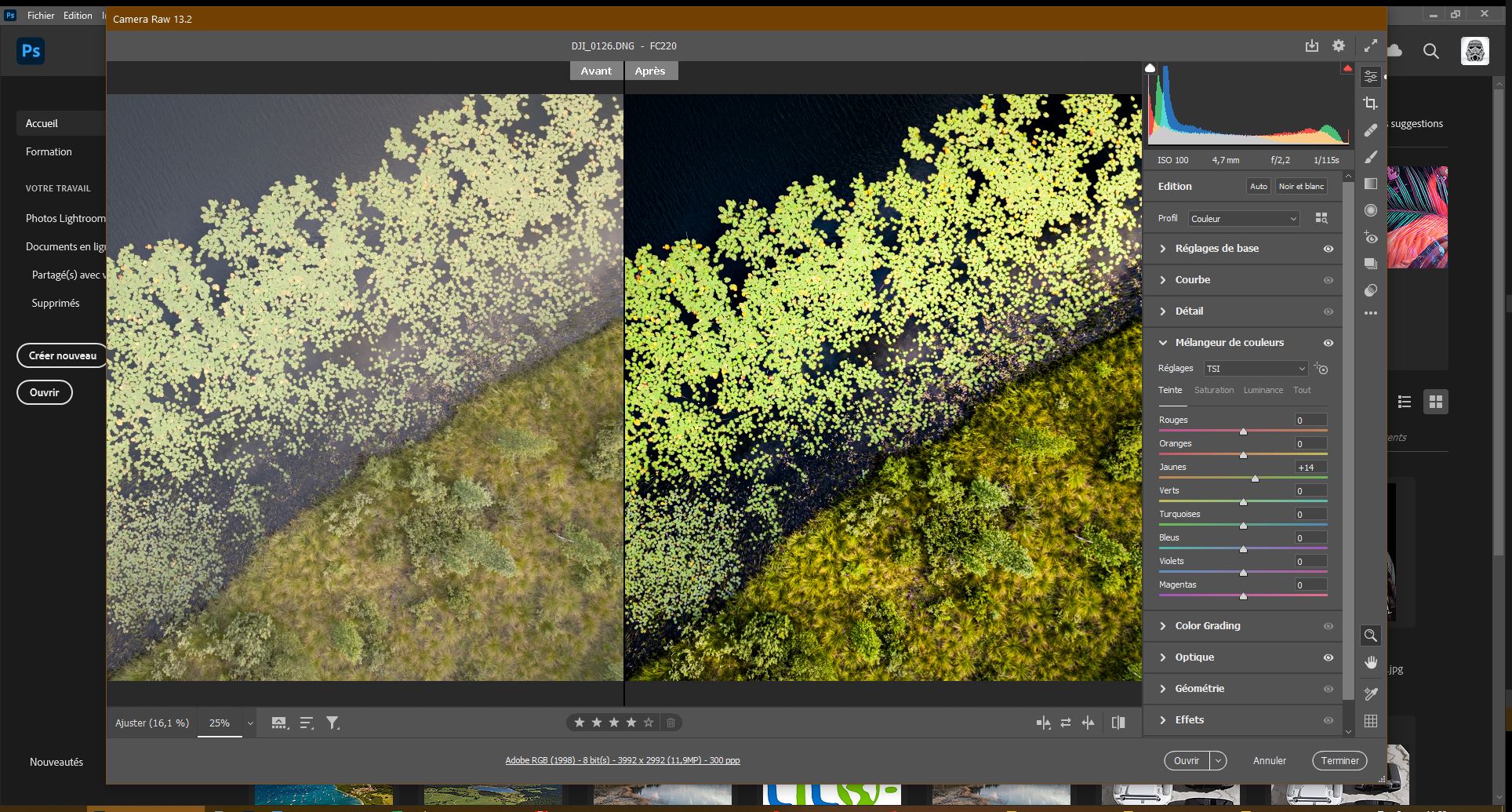Toggle visibility of Optique panel

[1328, 657]
